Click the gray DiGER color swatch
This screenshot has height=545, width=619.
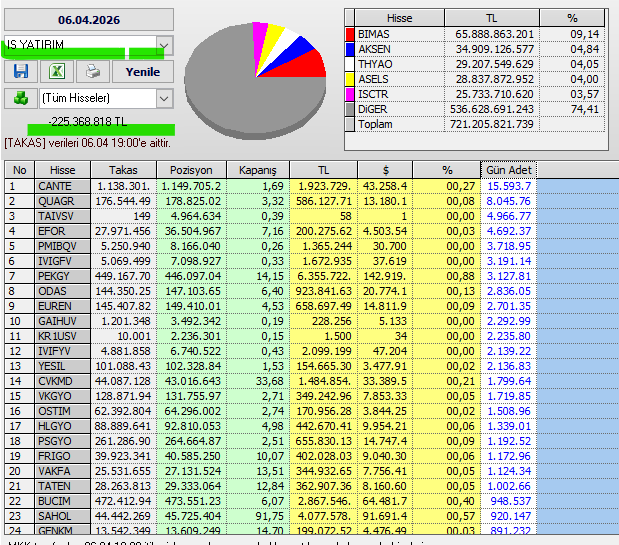tap(350, 109)
